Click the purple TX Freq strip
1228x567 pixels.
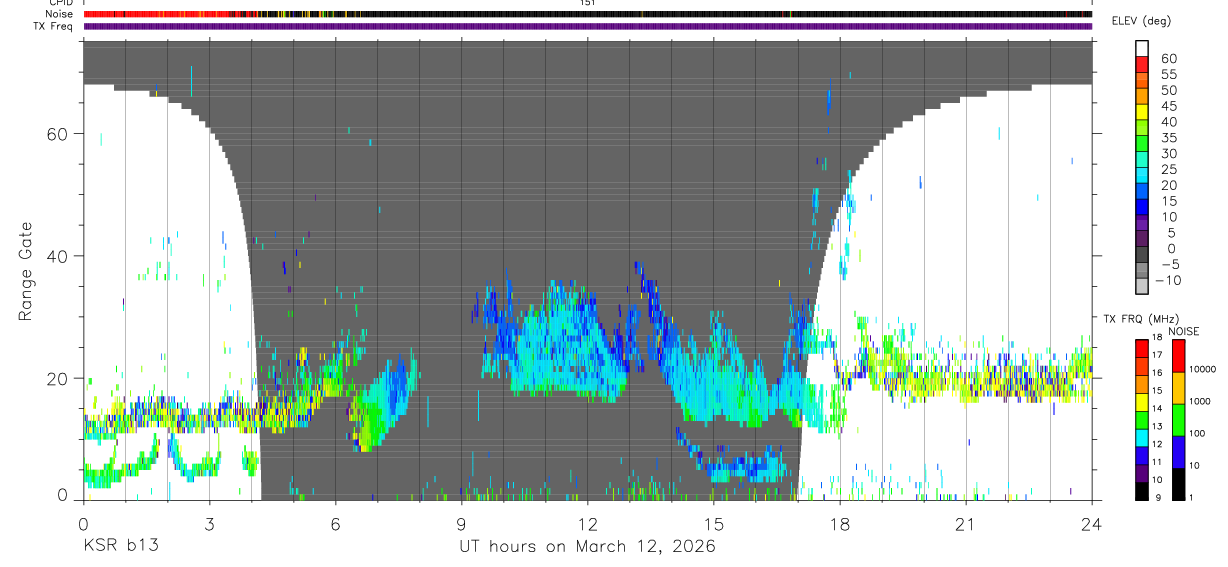pyautogui.click(x=588, y=26)
